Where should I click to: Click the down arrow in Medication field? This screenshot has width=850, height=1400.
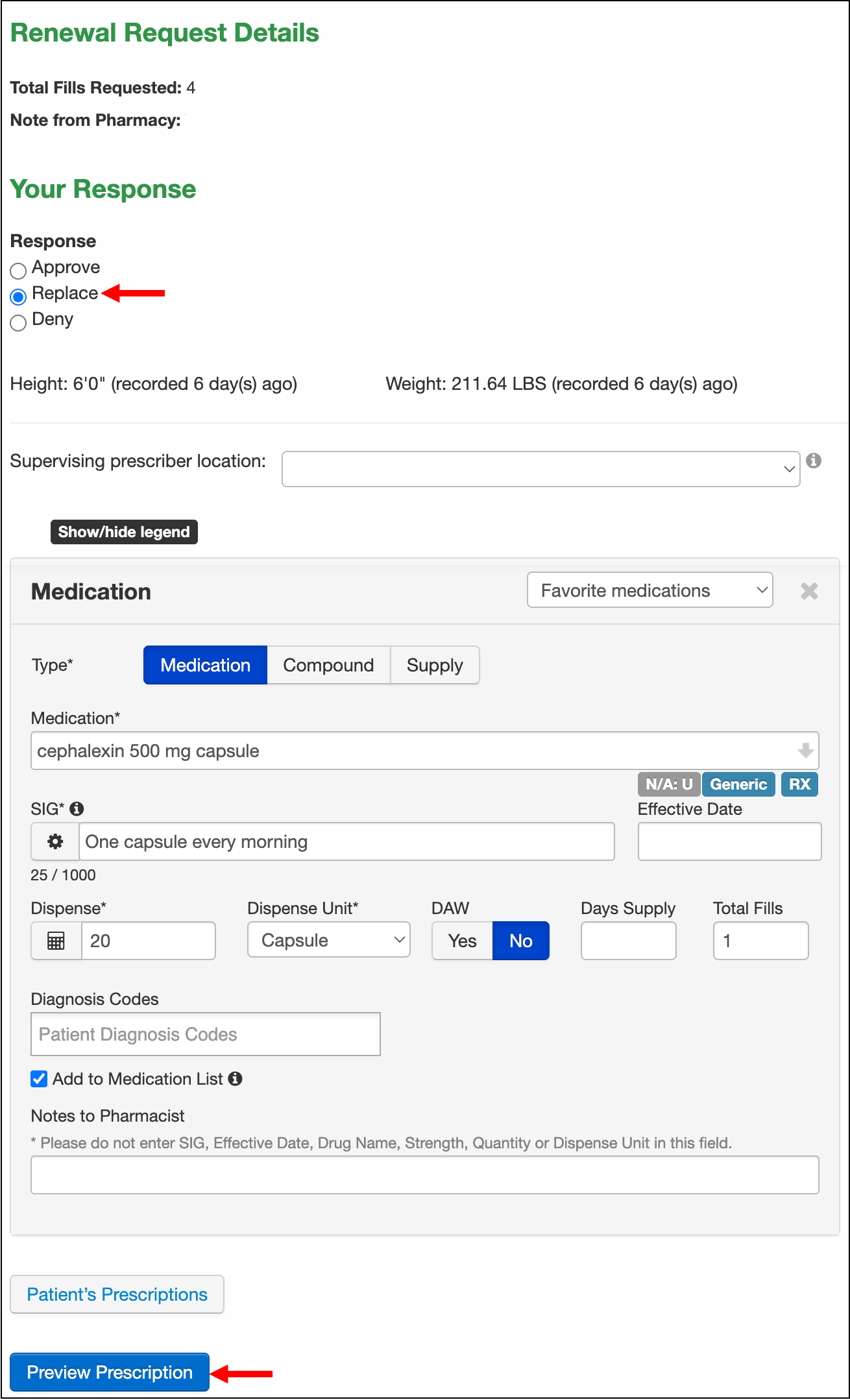pos(805,751)
